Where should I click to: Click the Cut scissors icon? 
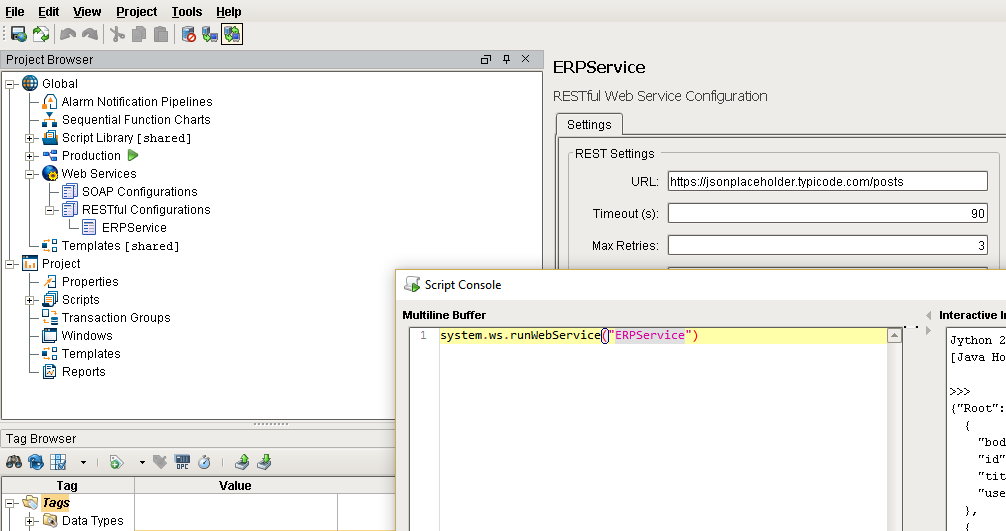coord(117,34)
